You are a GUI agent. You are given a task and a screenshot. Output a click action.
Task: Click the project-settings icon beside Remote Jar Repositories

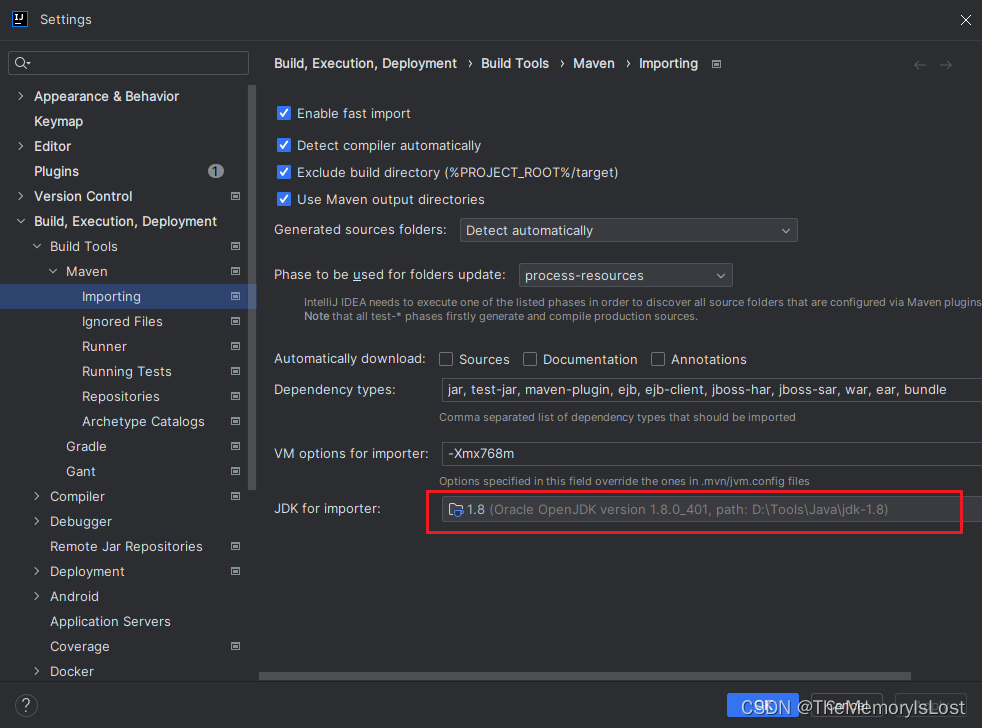click(235, 546)
